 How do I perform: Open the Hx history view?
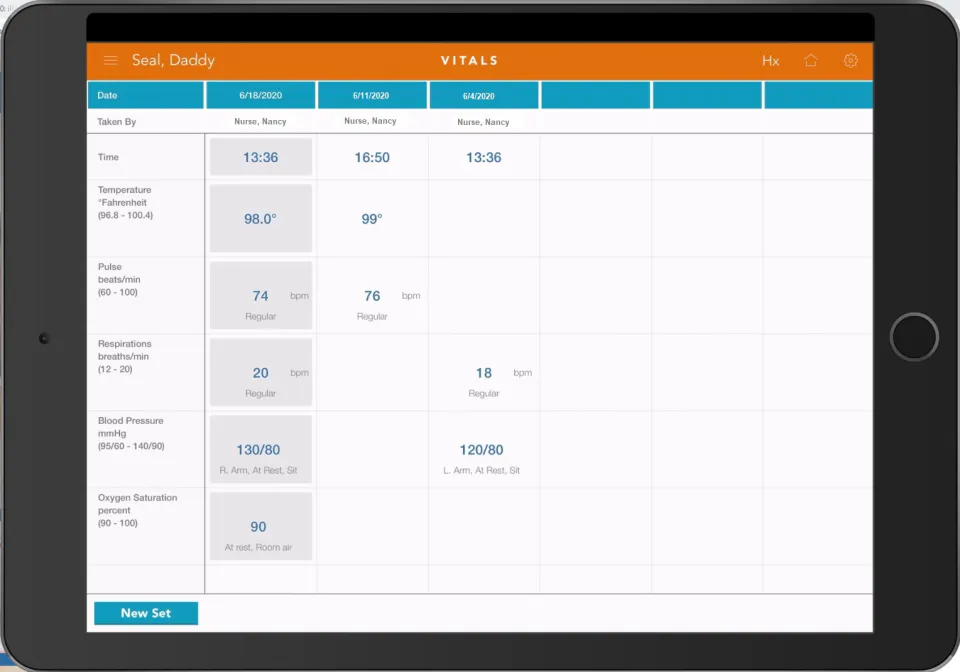coord(770,61)
